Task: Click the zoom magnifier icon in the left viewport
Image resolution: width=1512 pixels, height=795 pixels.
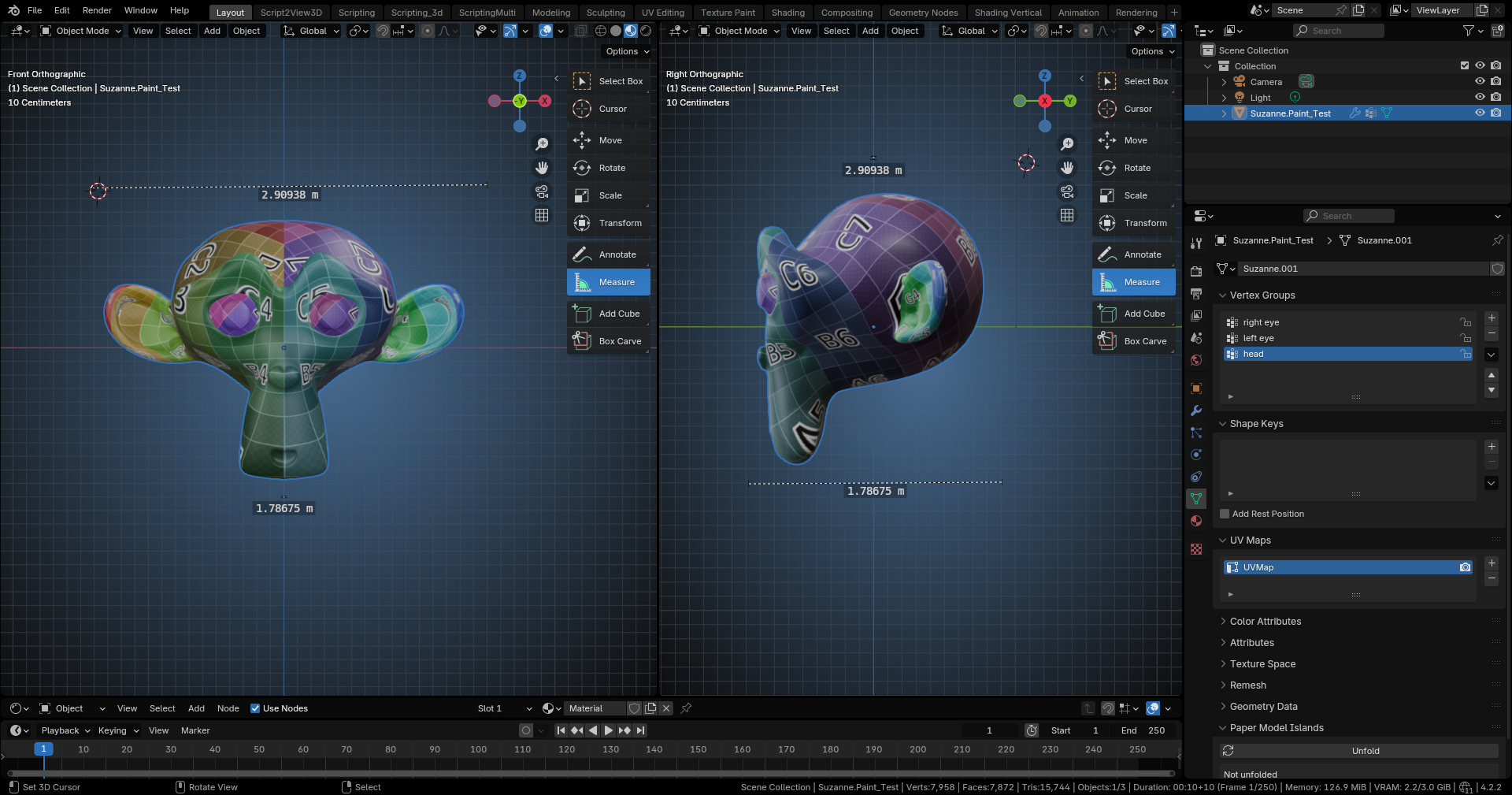Action: [542, 143]
